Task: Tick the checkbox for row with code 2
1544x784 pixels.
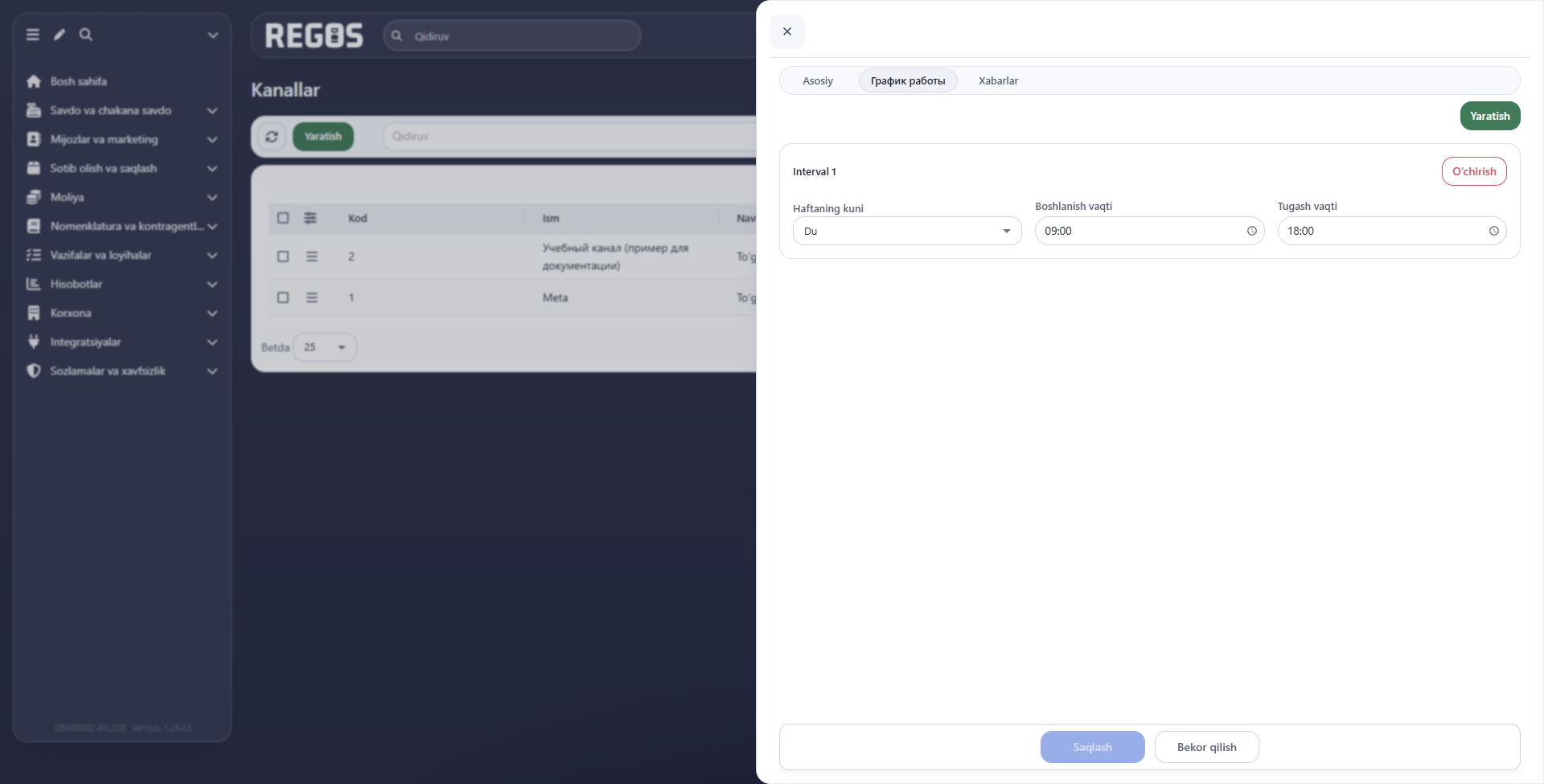Action: click(283, 257)
